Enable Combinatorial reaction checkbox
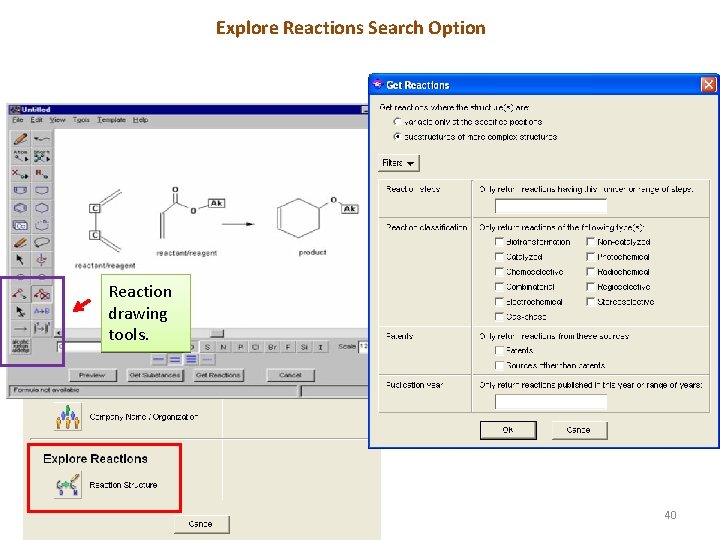 [499, 287]
